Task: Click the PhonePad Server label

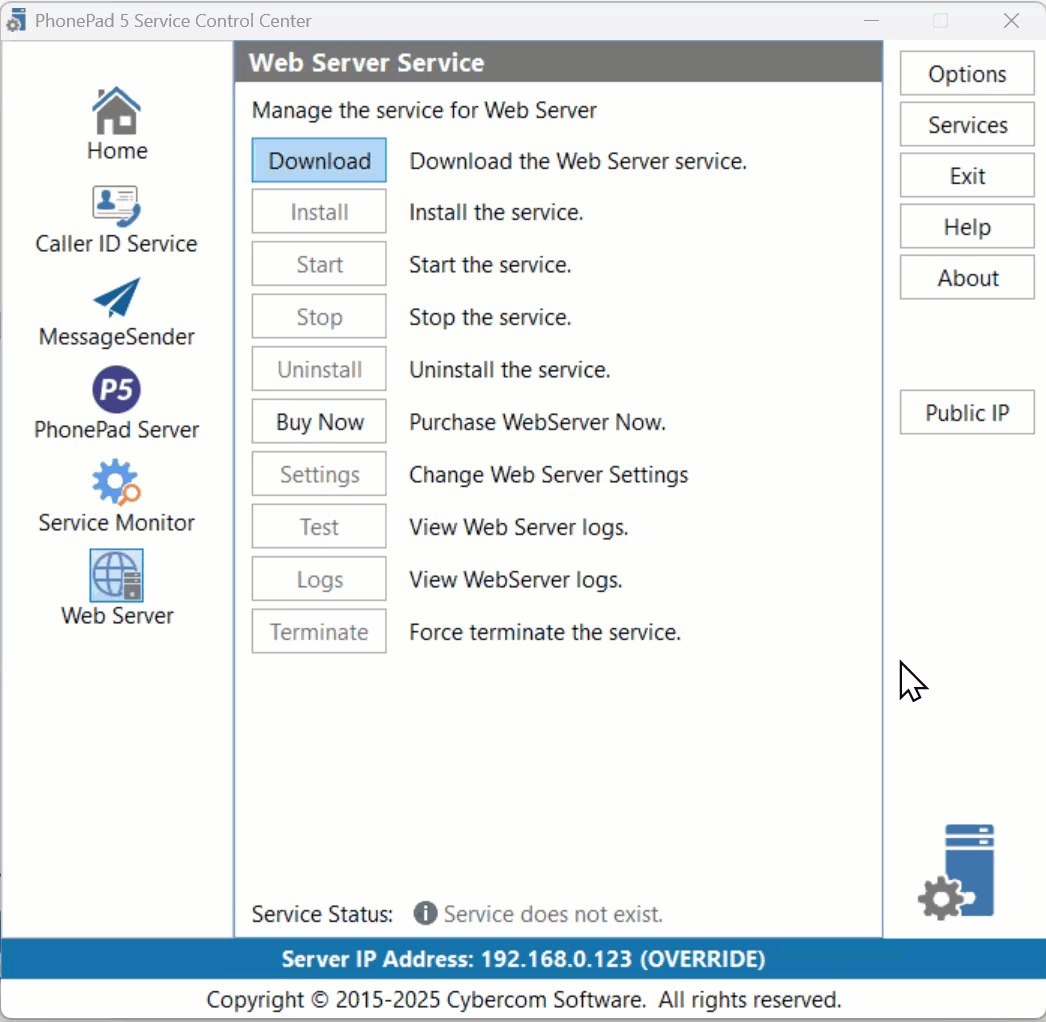Action: 116,430
